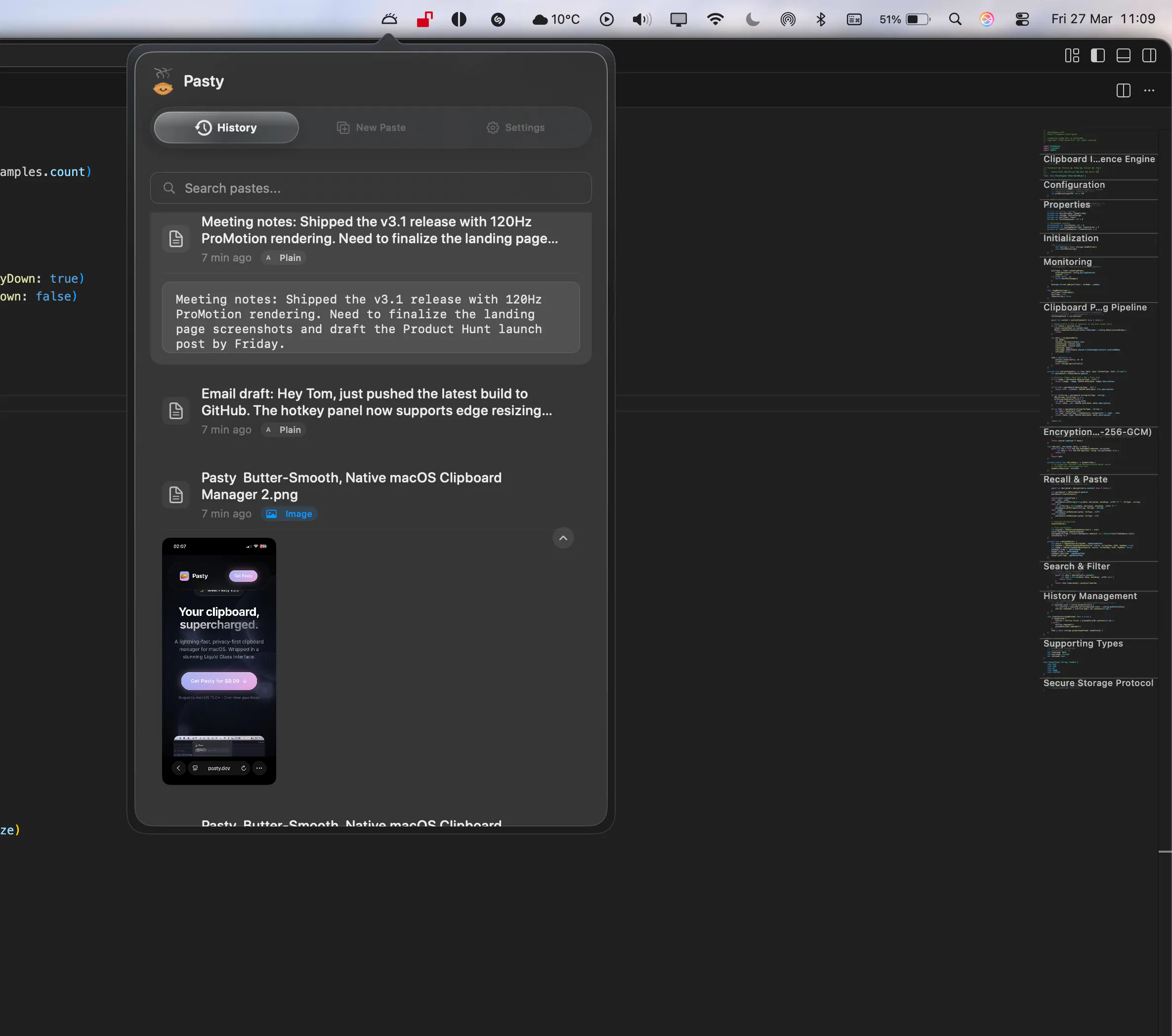Image resolution: width=1172 pixels, height=1036 pixels.
Task: Open the New Paste tab
Action: [371, 128]
